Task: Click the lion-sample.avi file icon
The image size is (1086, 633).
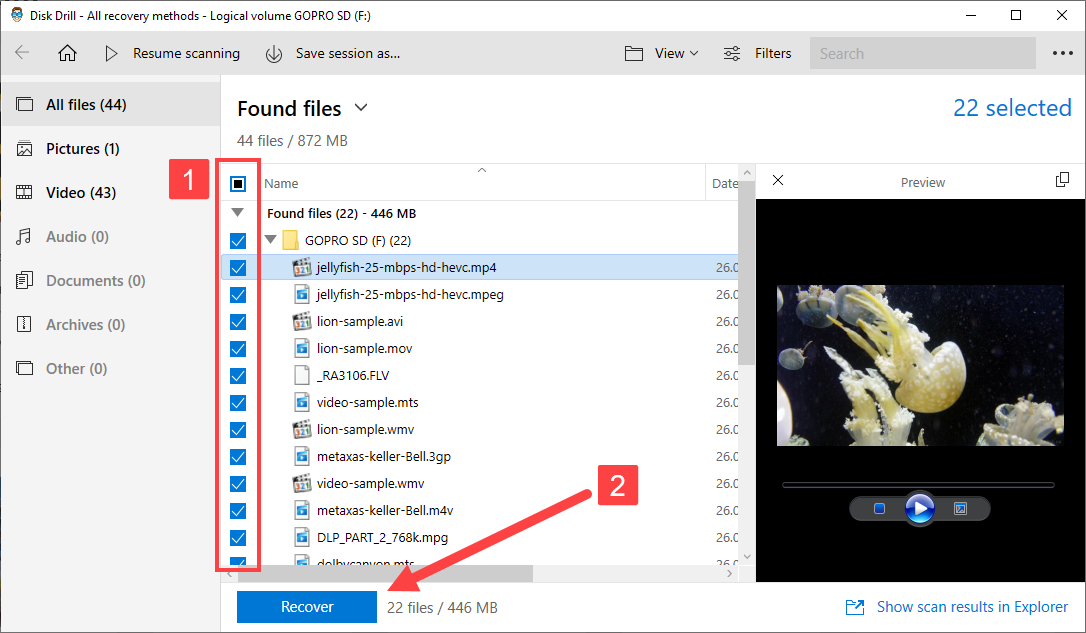Action: 301,321
